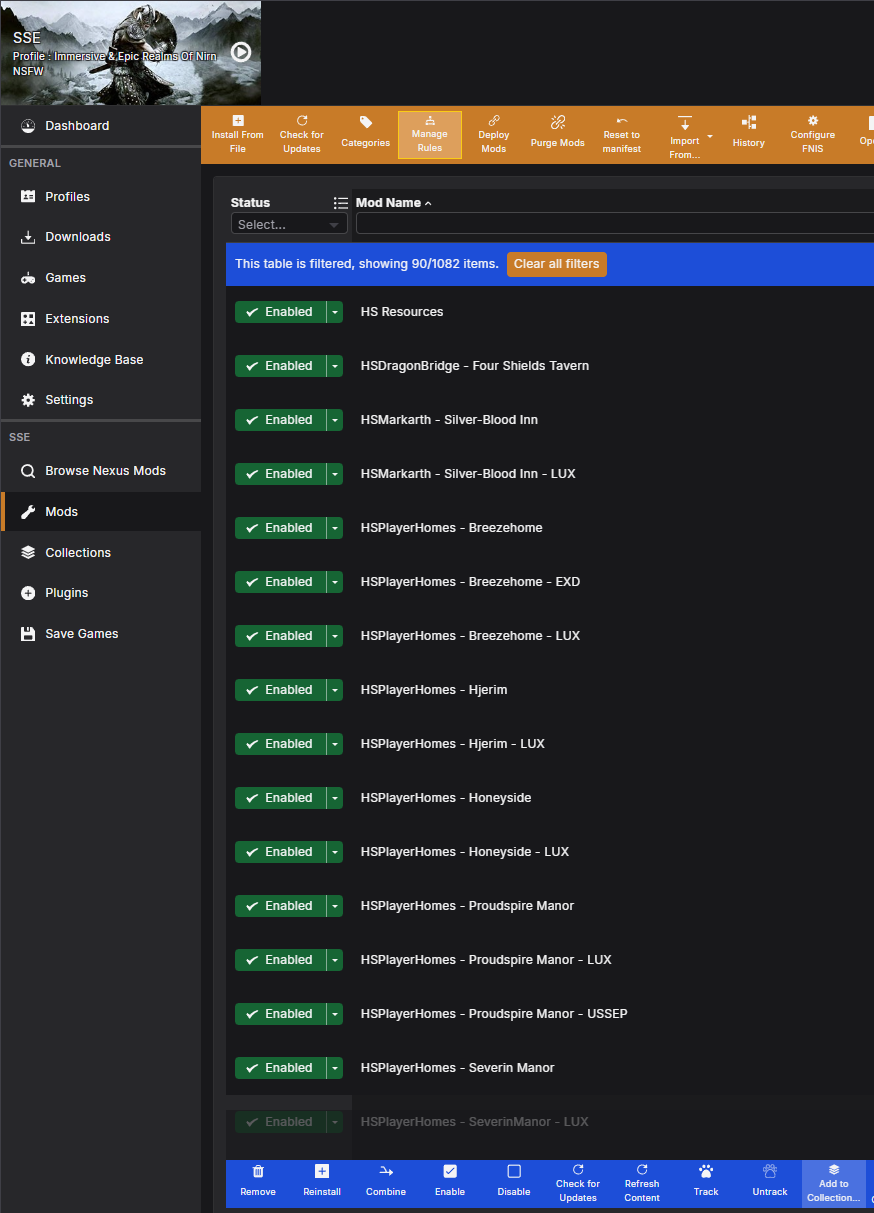The height and width of the screenshot is (1213, 874).
Task: Select the Purge Mods icon
Action: pos(557,134)
